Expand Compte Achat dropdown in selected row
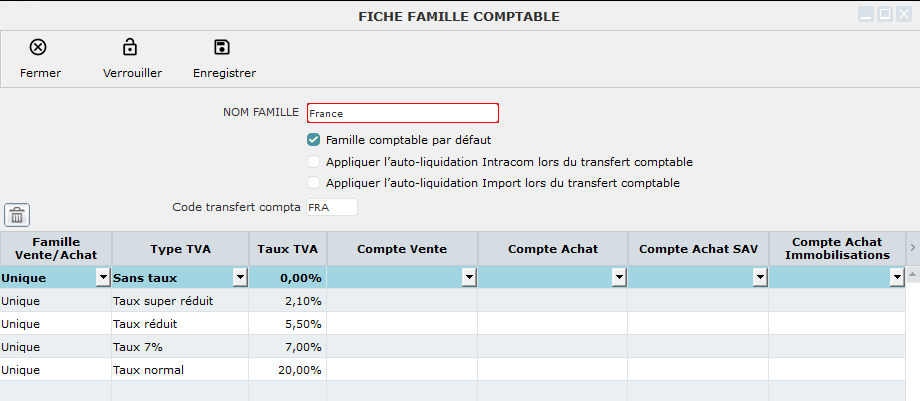 [x=619, y=278]
